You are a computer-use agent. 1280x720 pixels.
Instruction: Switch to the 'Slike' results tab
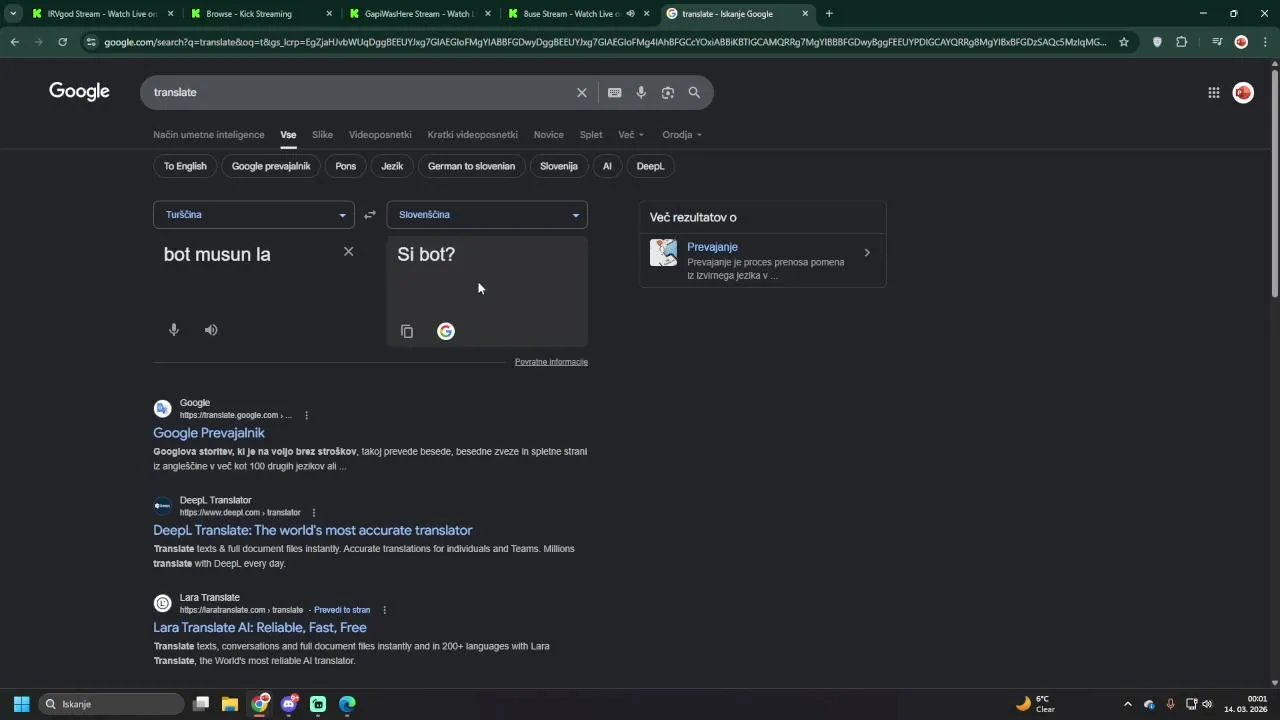tap(322, 135)
